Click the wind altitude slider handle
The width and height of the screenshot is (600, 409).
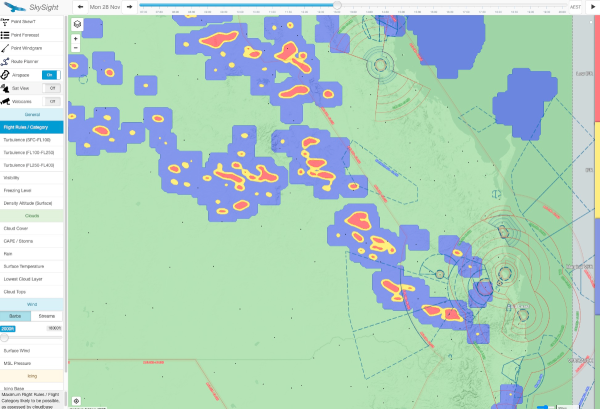click(x=5, y=338)
